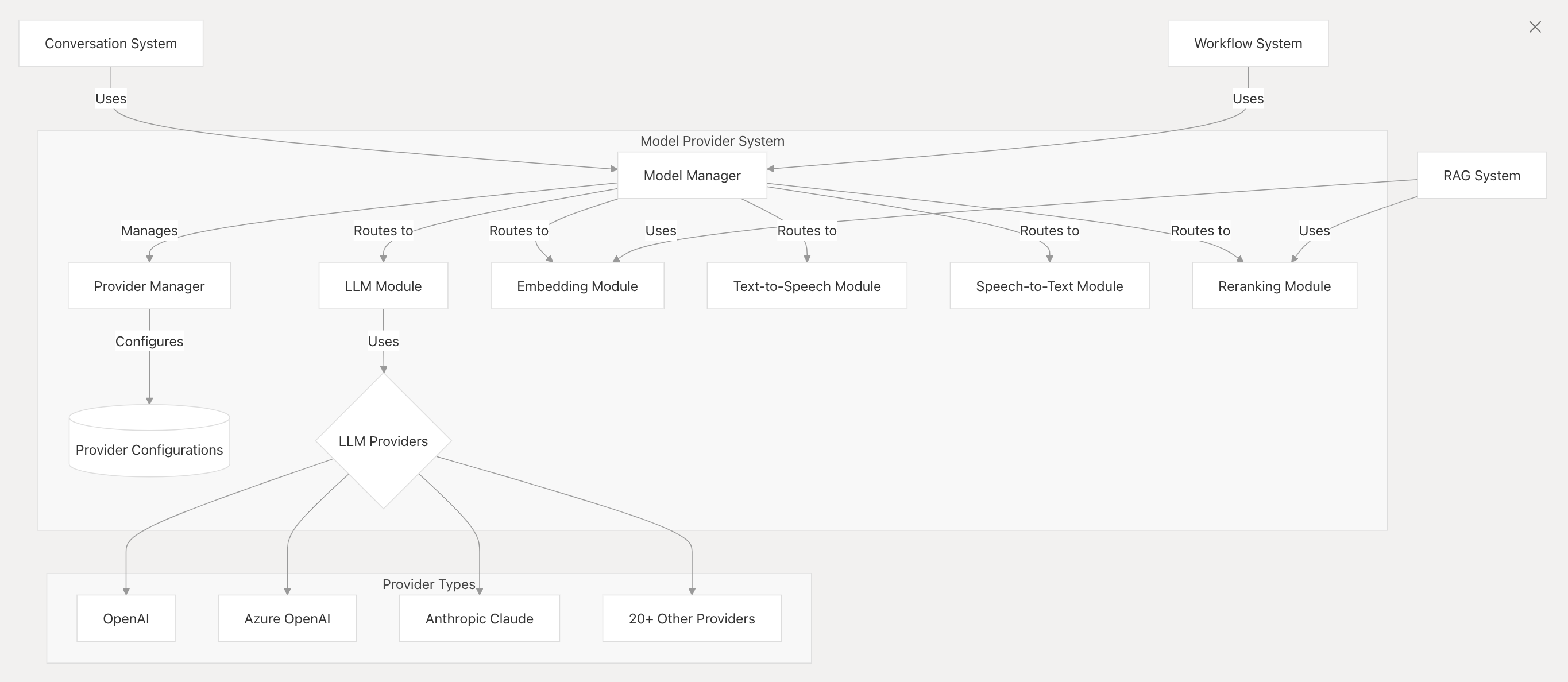Select the Workflow System node
1568x682 pixels.
(x=1248, y=43)
